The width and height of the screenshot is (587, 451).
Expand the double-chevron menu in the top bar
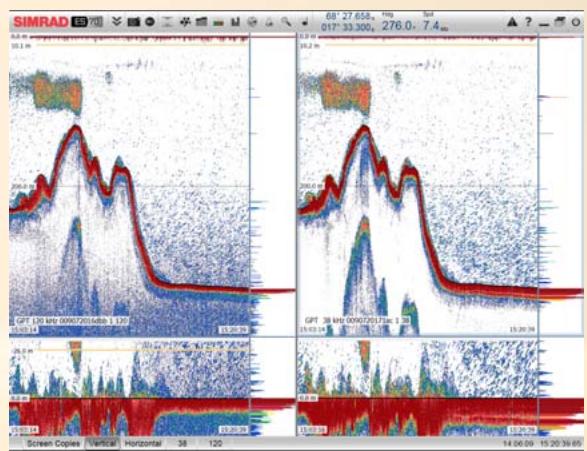click(x=117, y=21)
